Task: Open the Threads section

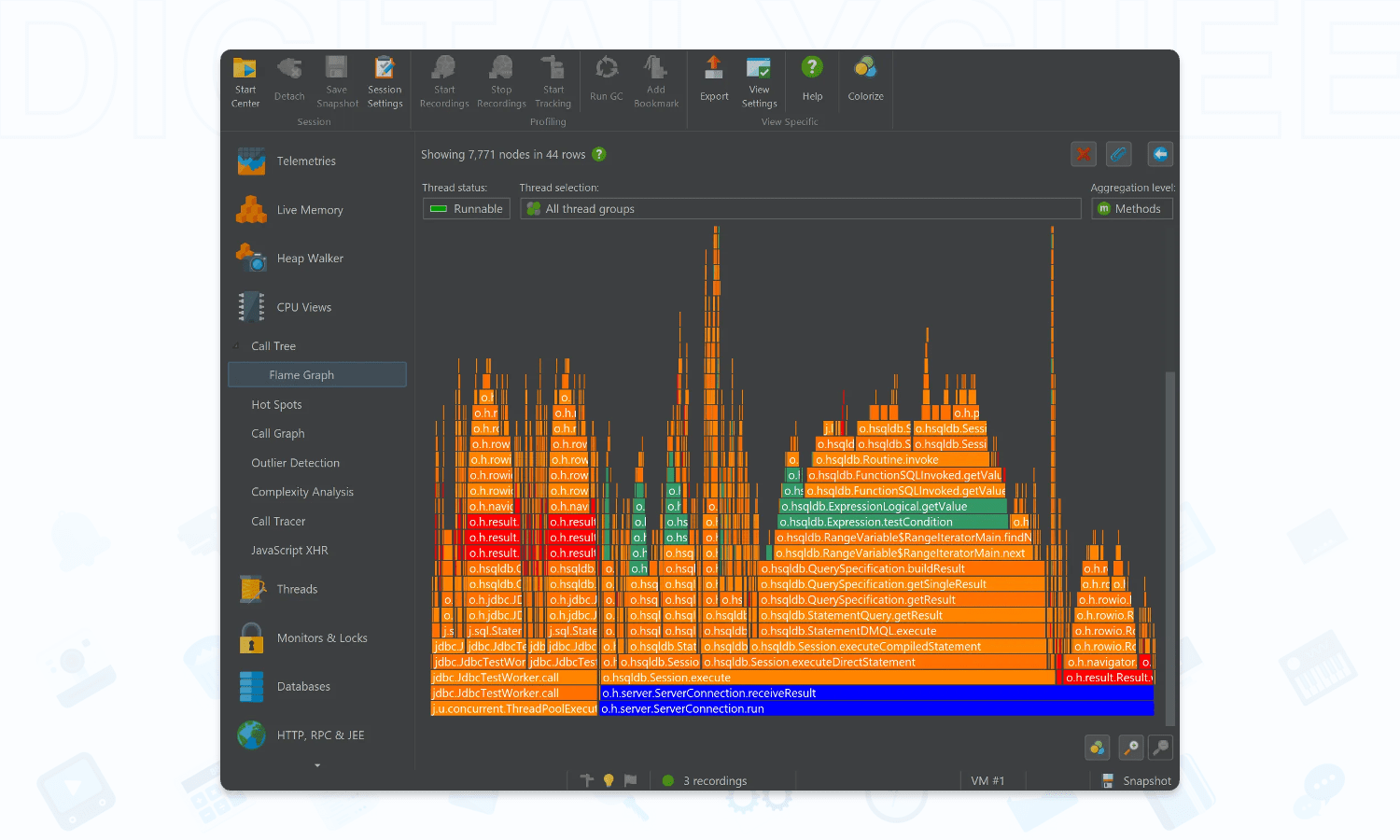Action: (317, 589)
